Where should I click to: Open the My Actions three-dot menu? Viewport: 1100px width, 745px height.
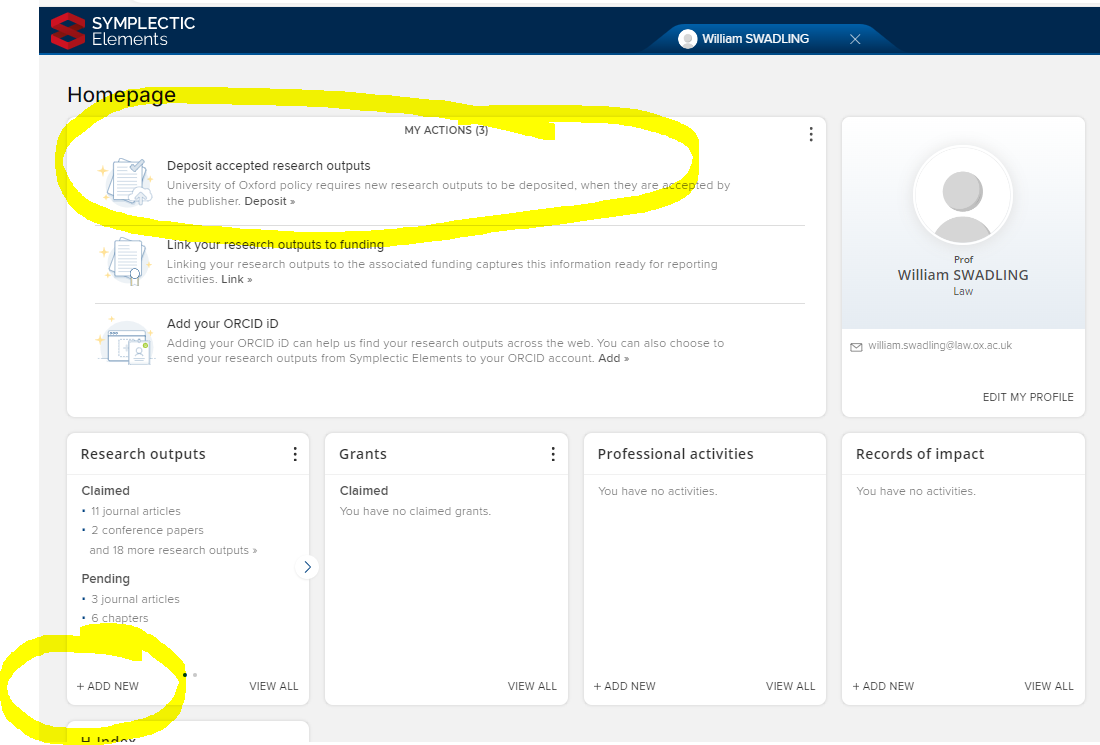[810, 134]
